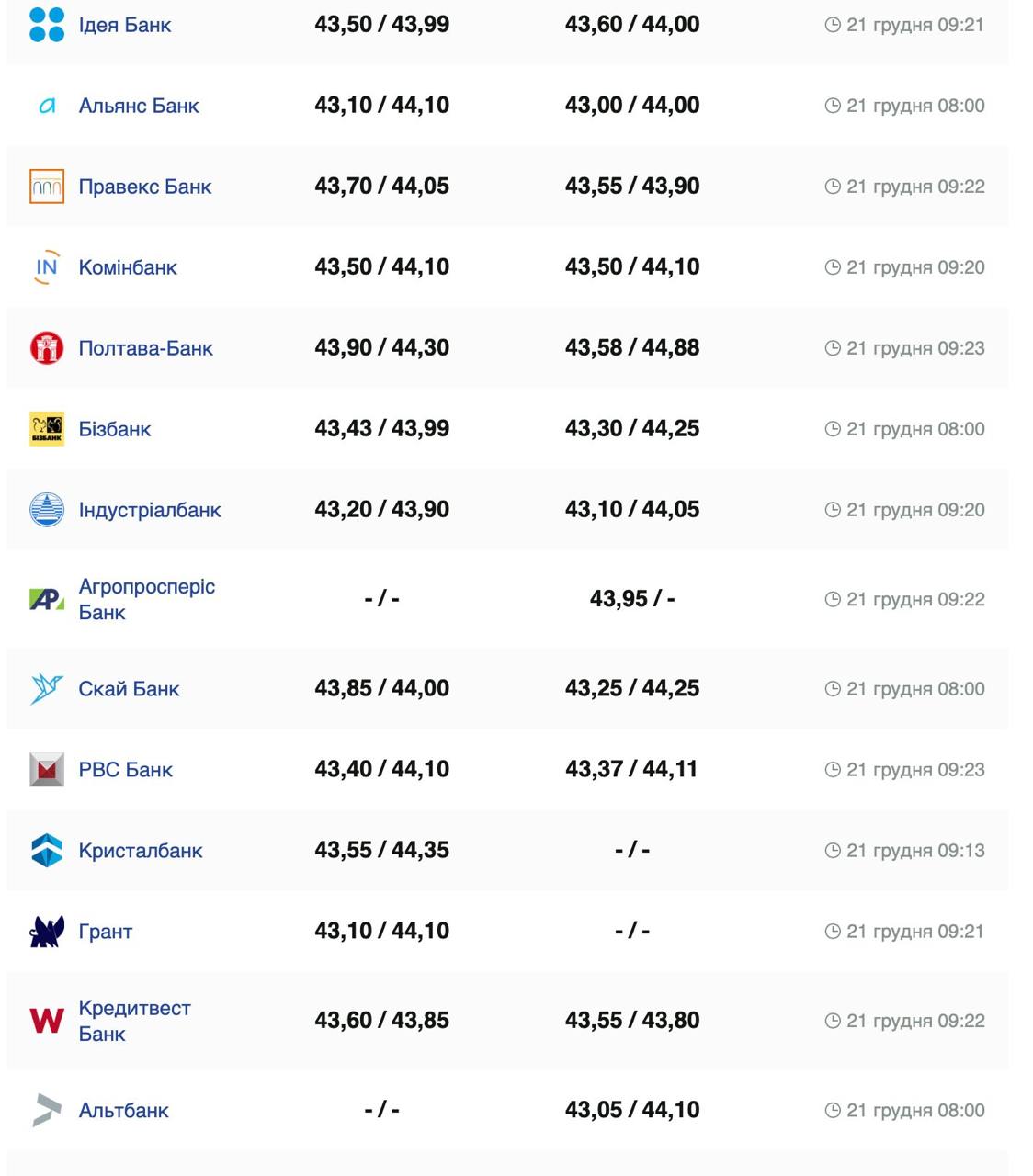Click the Альянс Банк logo icon
The height and width of the screenshot is (1176, 1033).
[x=47, y=106]
